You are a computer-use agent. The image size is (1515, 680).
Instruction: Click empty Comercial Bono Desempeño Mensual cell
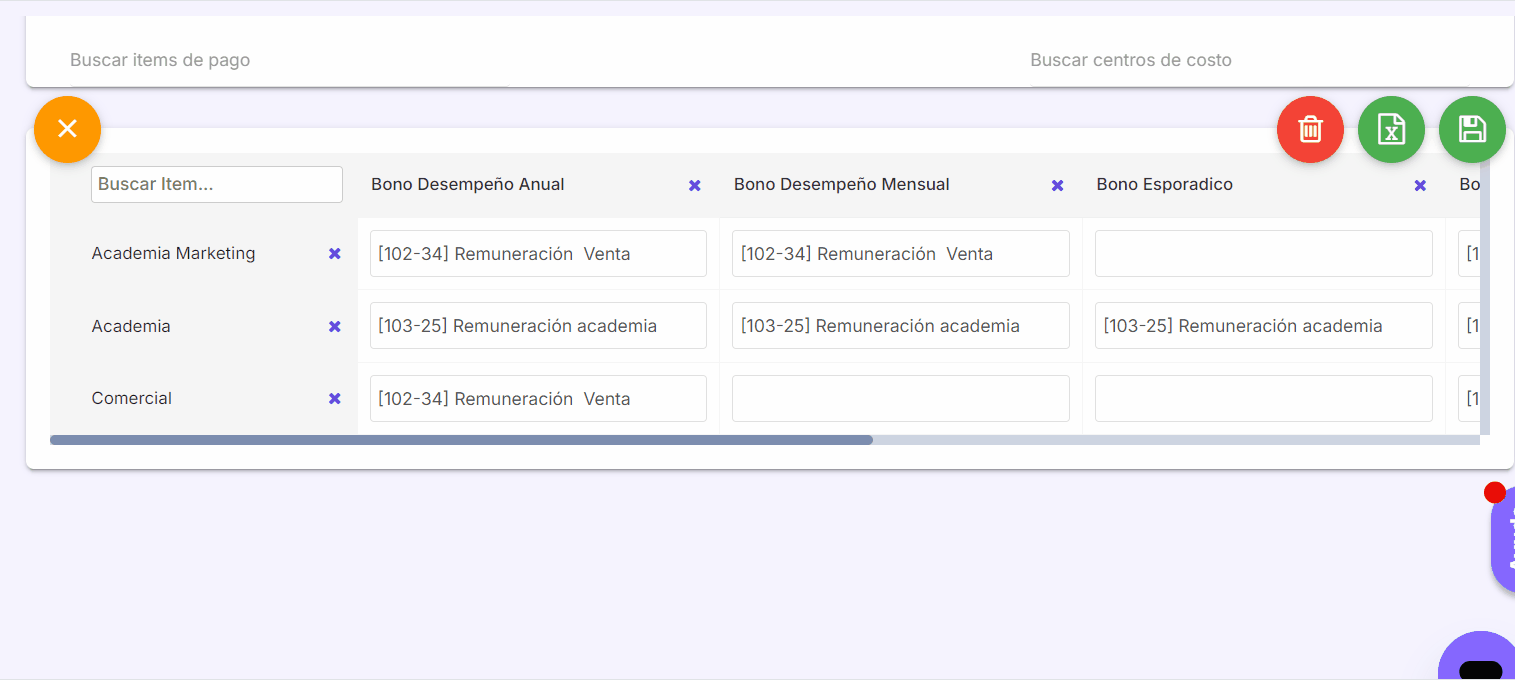coord(901,399)
